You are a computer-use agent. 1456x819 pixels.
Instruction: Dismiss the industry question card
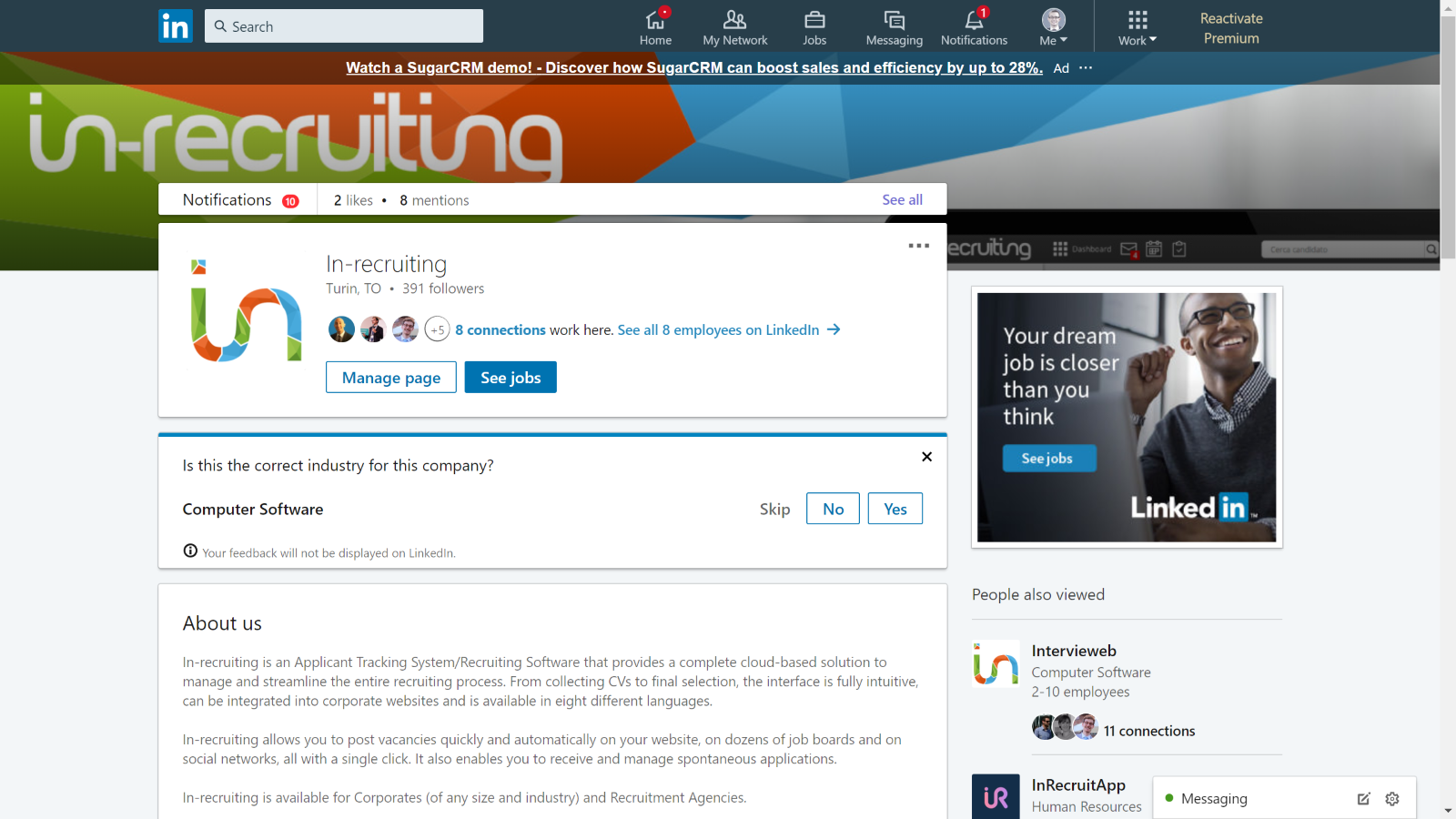926,457
